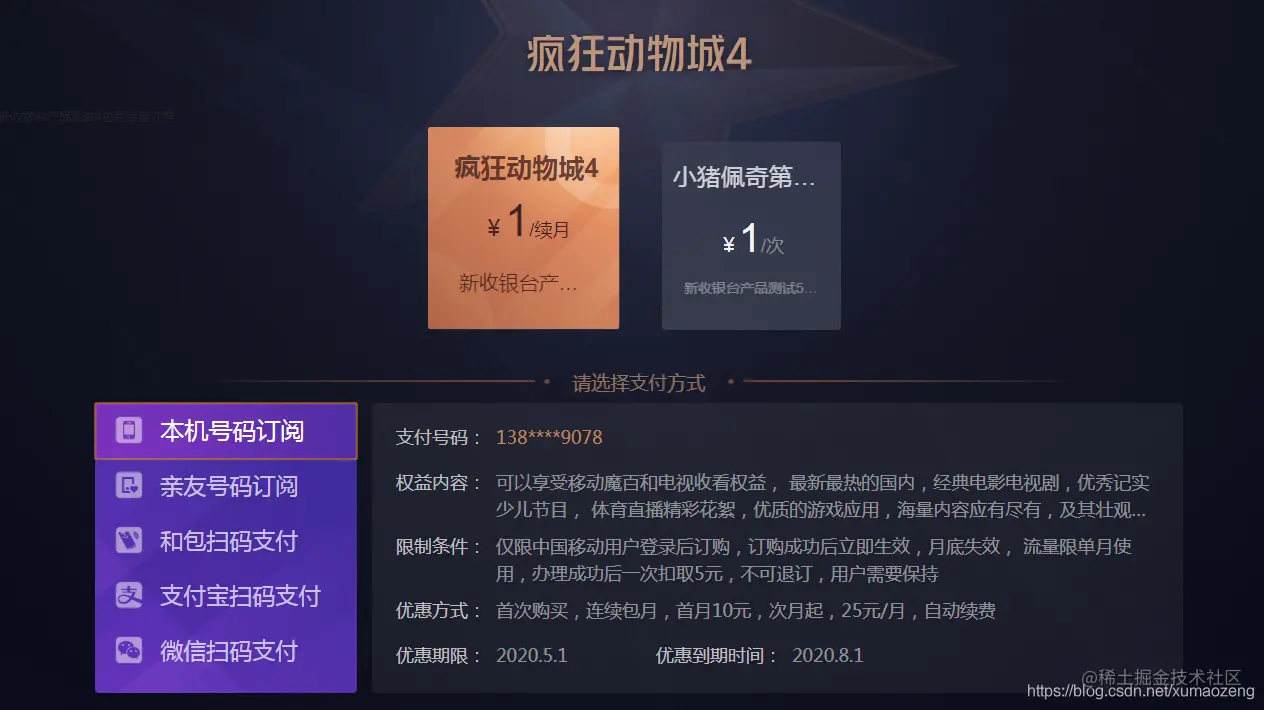Click the hand icon beside 和包扫码支付

tap(127, 541)
